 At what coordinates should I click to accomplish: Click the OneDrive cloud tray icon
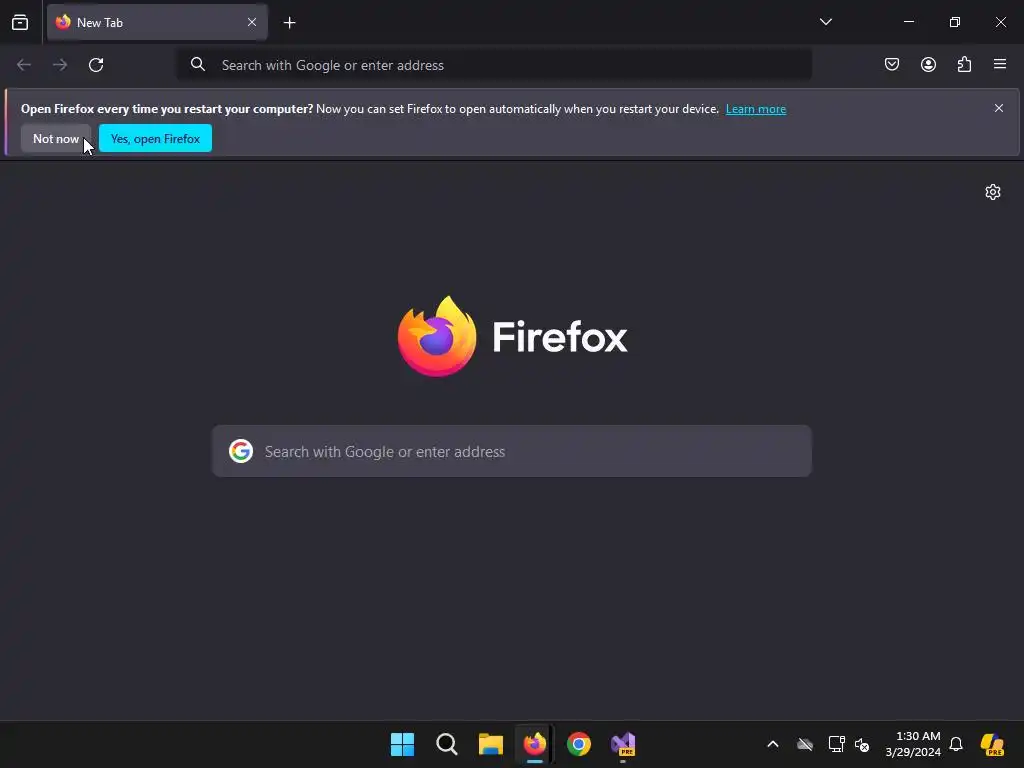pyautogui.click(x=805, y=744)
